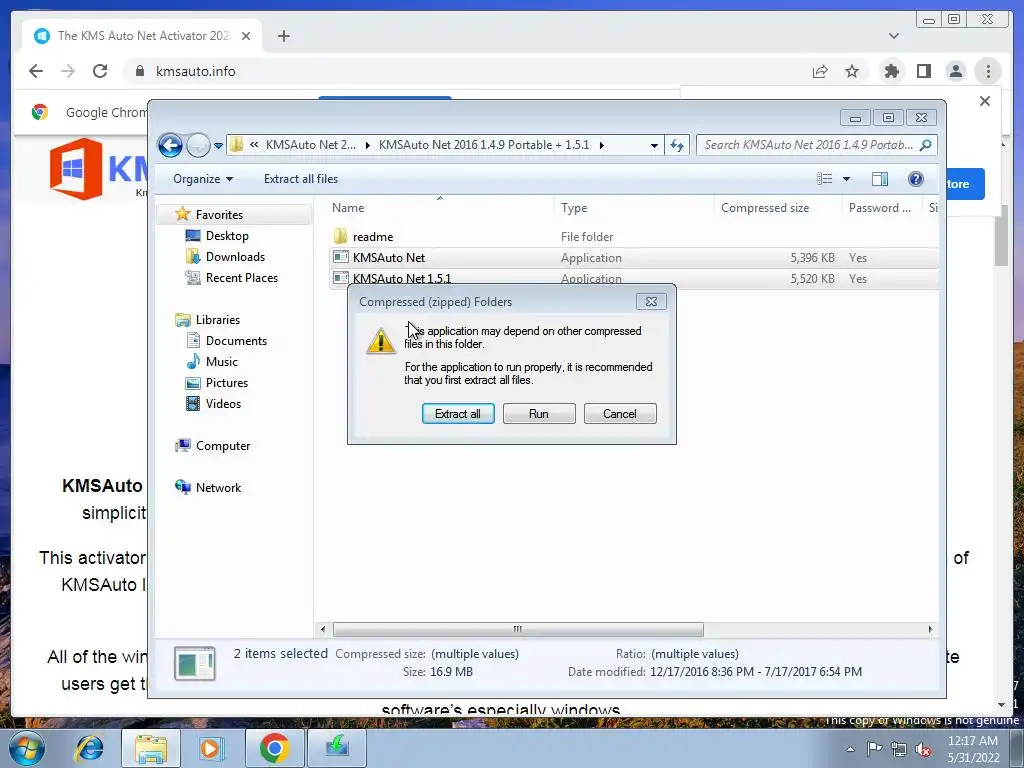Open Documents library

(x=236, y=340)
